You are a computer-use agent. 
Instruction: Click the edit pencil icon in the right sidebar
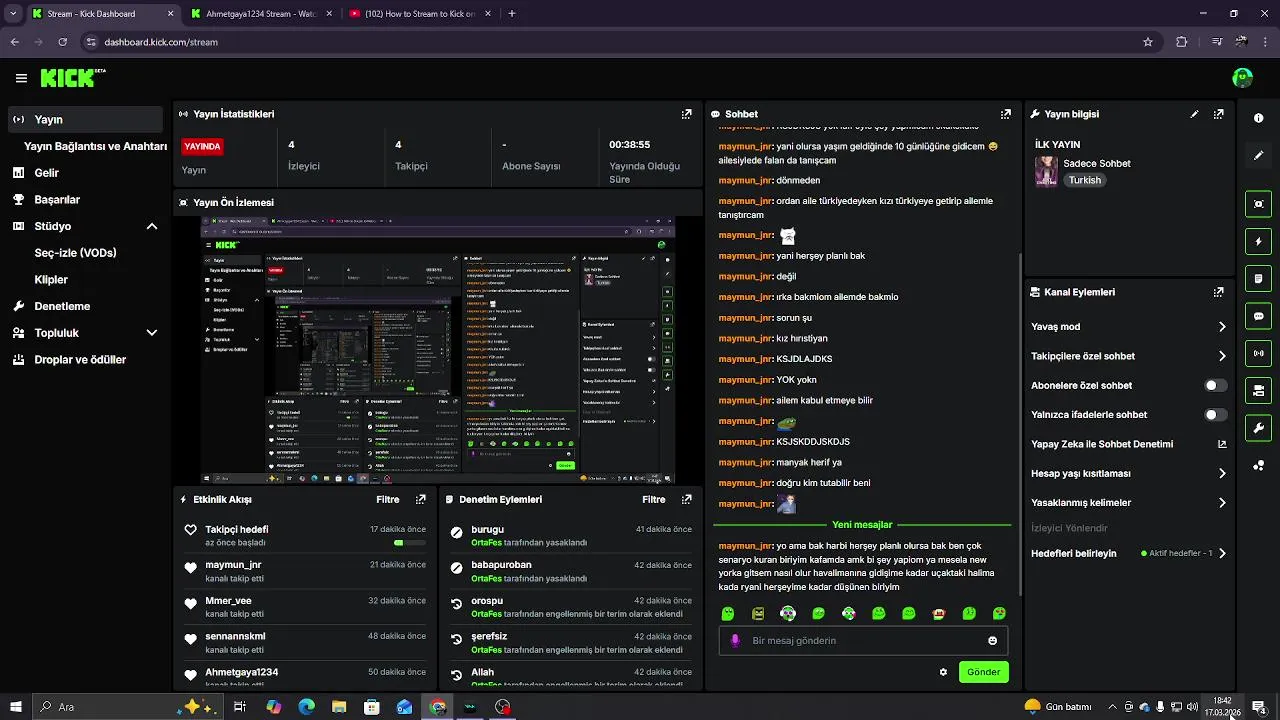point(1258,156)
